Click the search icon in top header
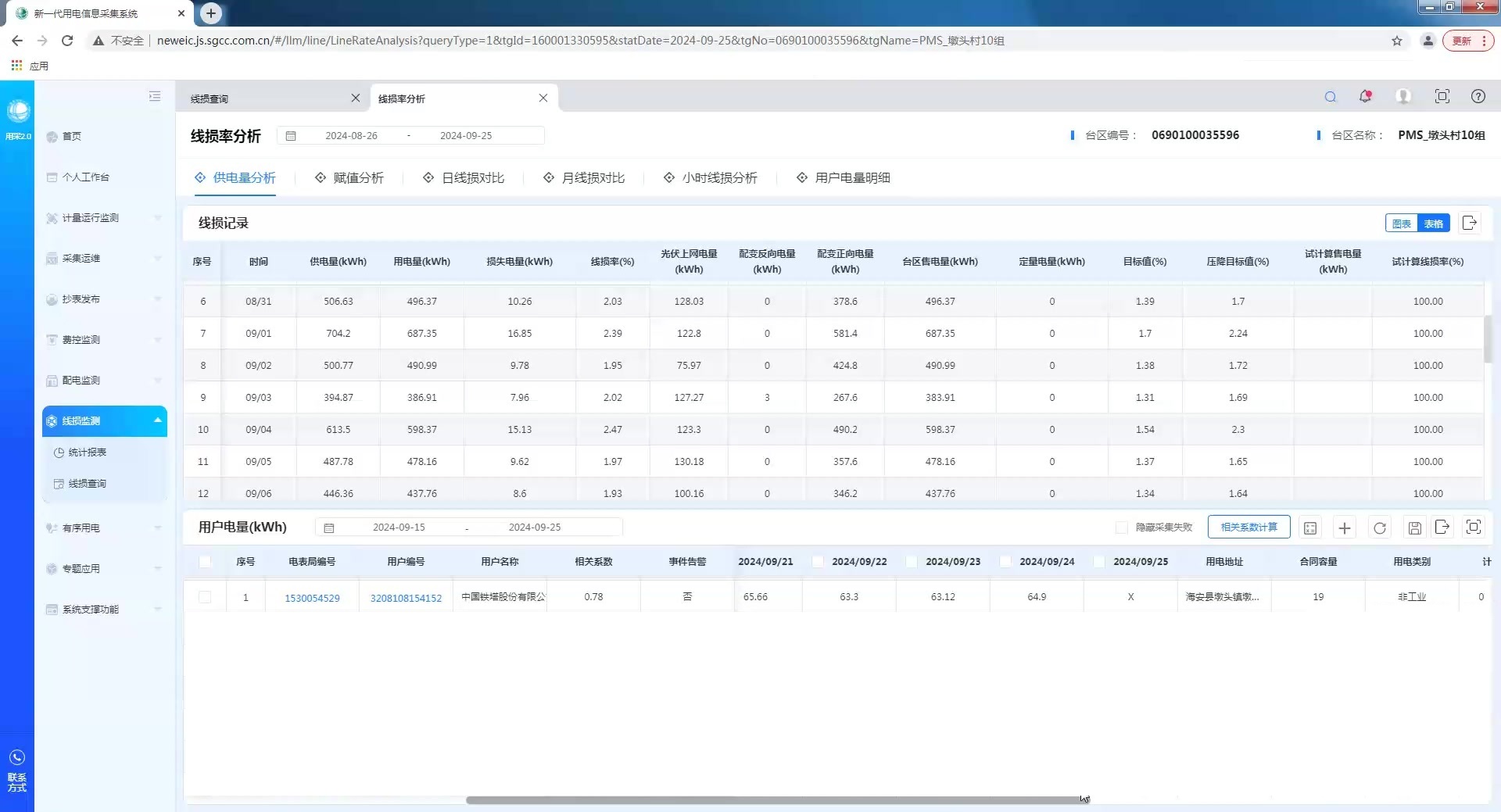The height and width of the screenshot is (812, 1501). coord(1330,97)
